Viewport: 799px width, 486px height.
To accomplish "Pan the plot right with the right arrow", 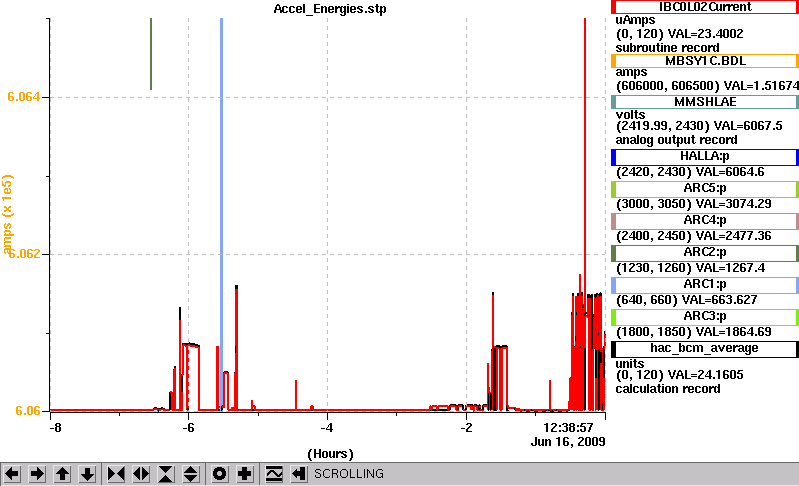I will 37,474.
